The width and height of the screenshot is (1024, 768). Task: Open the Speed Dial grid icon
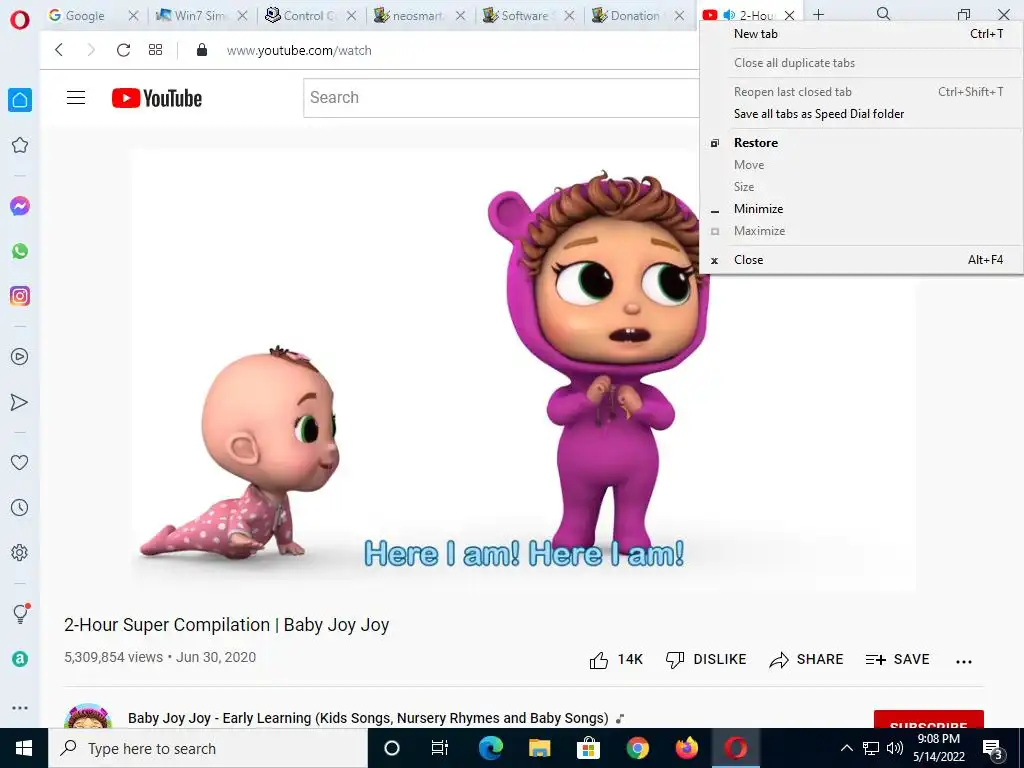pos(155,50)
